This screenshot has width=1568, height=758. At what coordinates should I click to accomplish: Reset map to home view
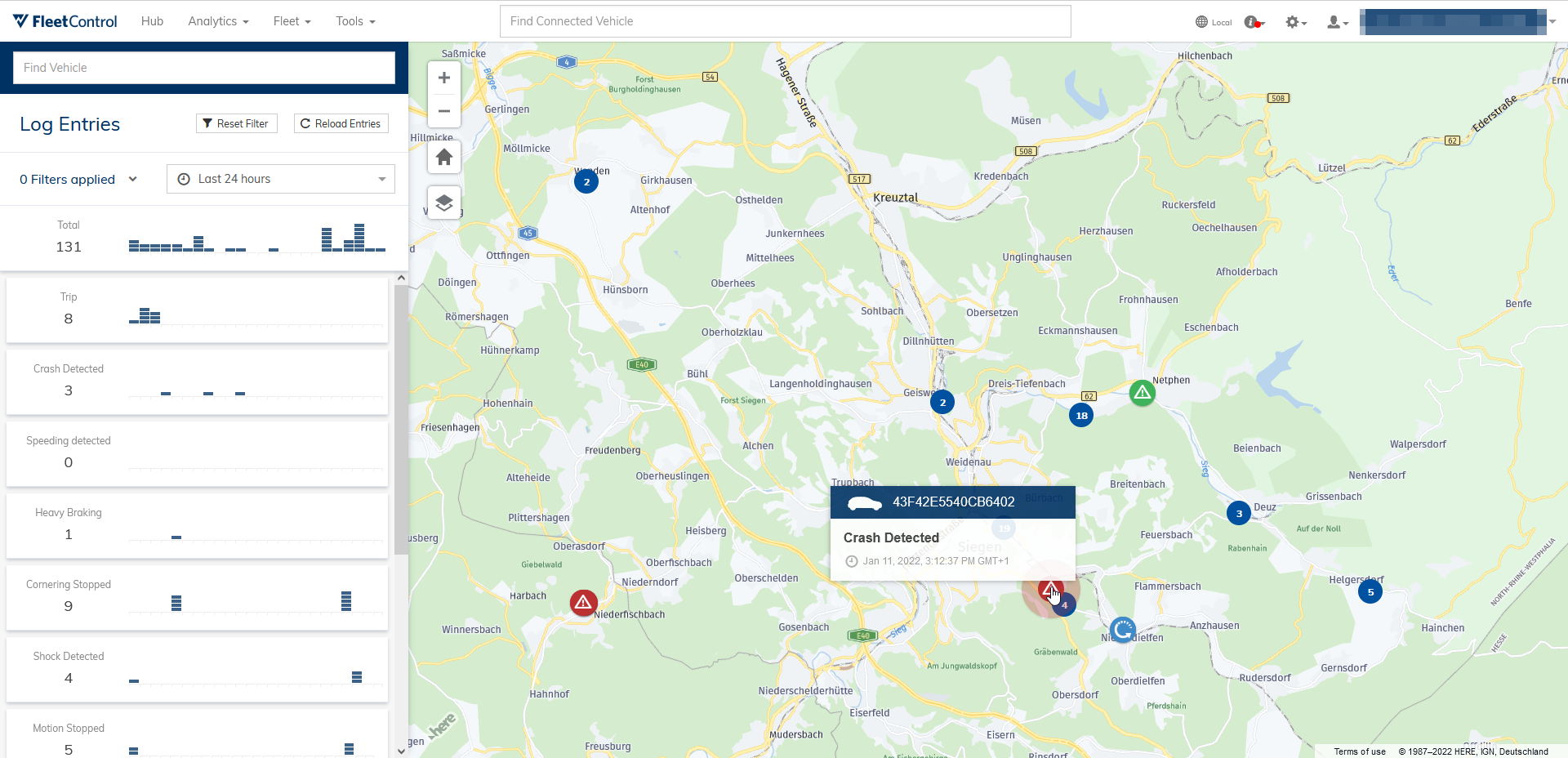(444, 157)
